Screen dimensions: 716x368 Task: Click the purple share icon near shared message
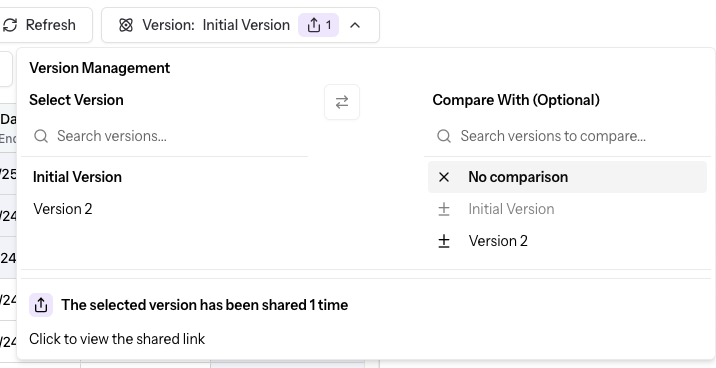click(x=41, y=305)
